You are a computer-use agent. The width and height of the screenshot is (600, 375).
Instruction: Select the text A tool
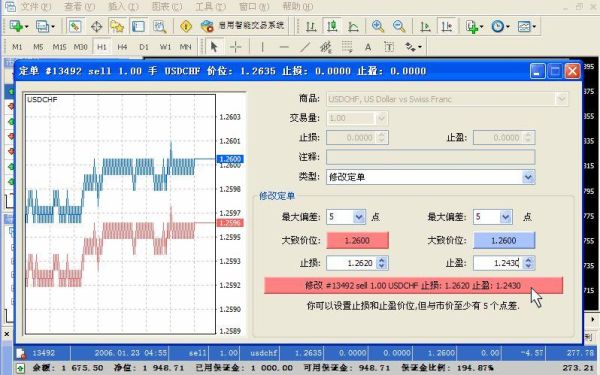pos(368,47)
